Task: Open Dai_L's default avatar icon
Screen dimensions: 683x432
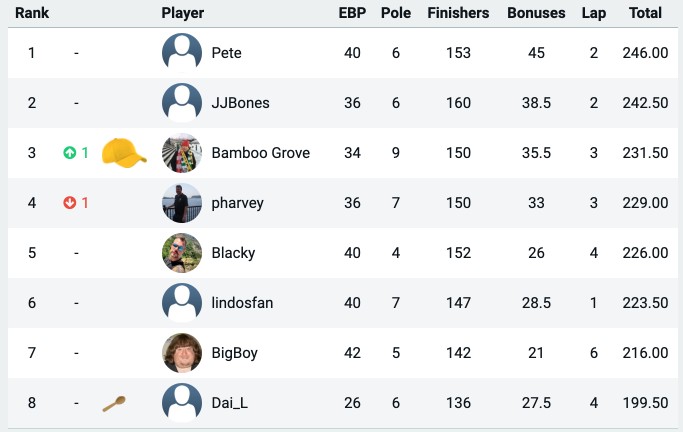Action: (x=182, y=403)
